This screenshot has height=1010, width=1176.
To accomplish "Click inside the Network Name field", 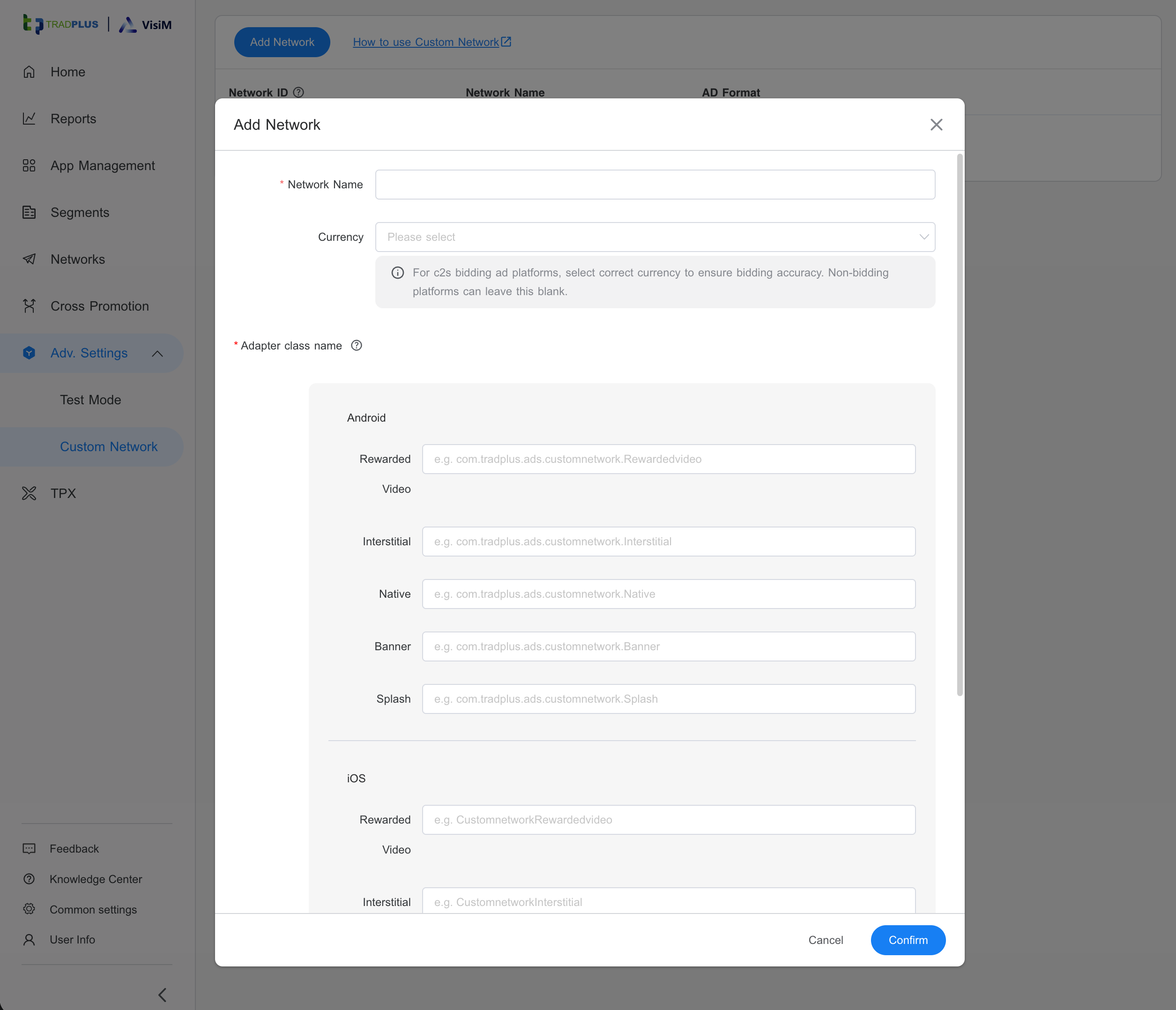I will click(x=655, y=185).
